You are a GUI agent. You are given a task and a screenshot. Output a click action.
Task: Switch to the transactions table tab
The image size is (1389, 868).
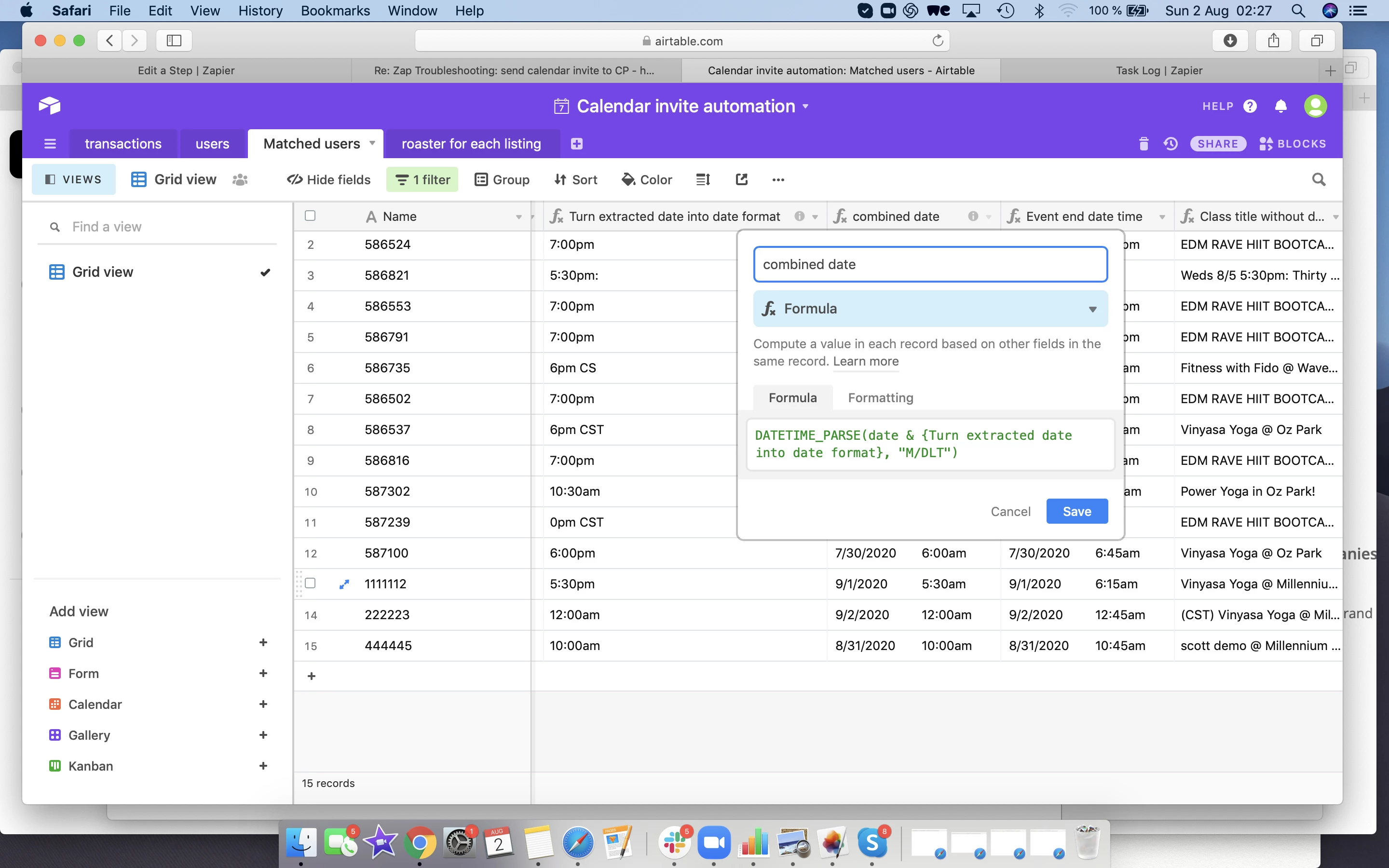click(x=123, y=144)
